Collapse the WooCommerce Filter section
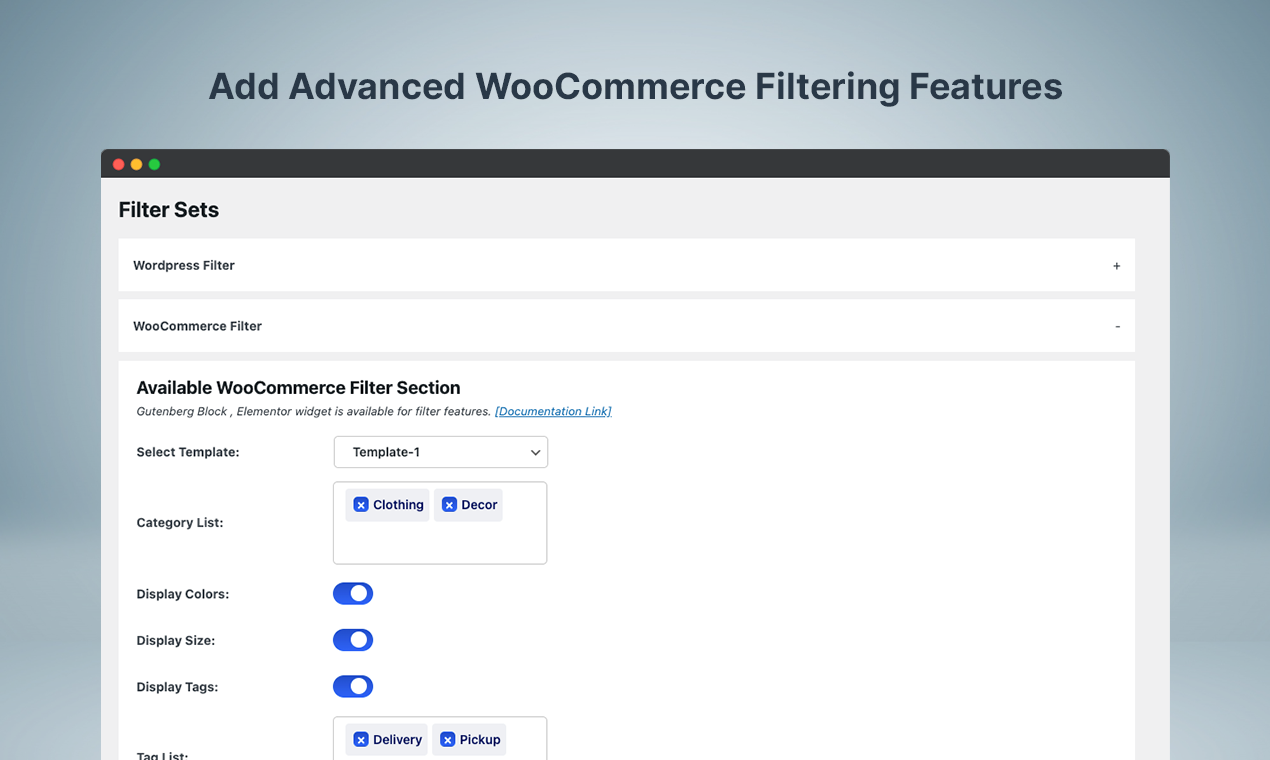The height and width of the screenshot is (760, 1270). click(x=626, y=326)
